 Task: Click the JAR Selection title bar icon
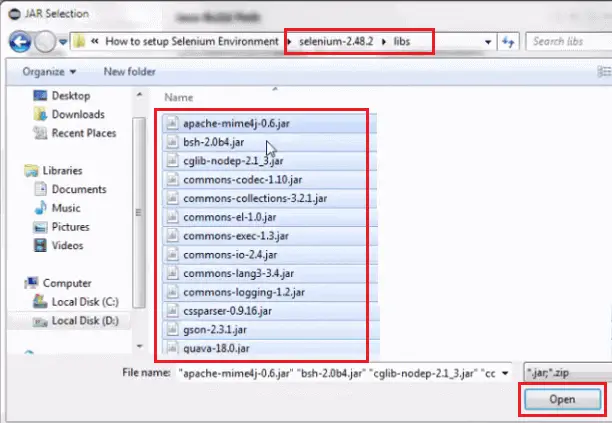tap(14, 14)
